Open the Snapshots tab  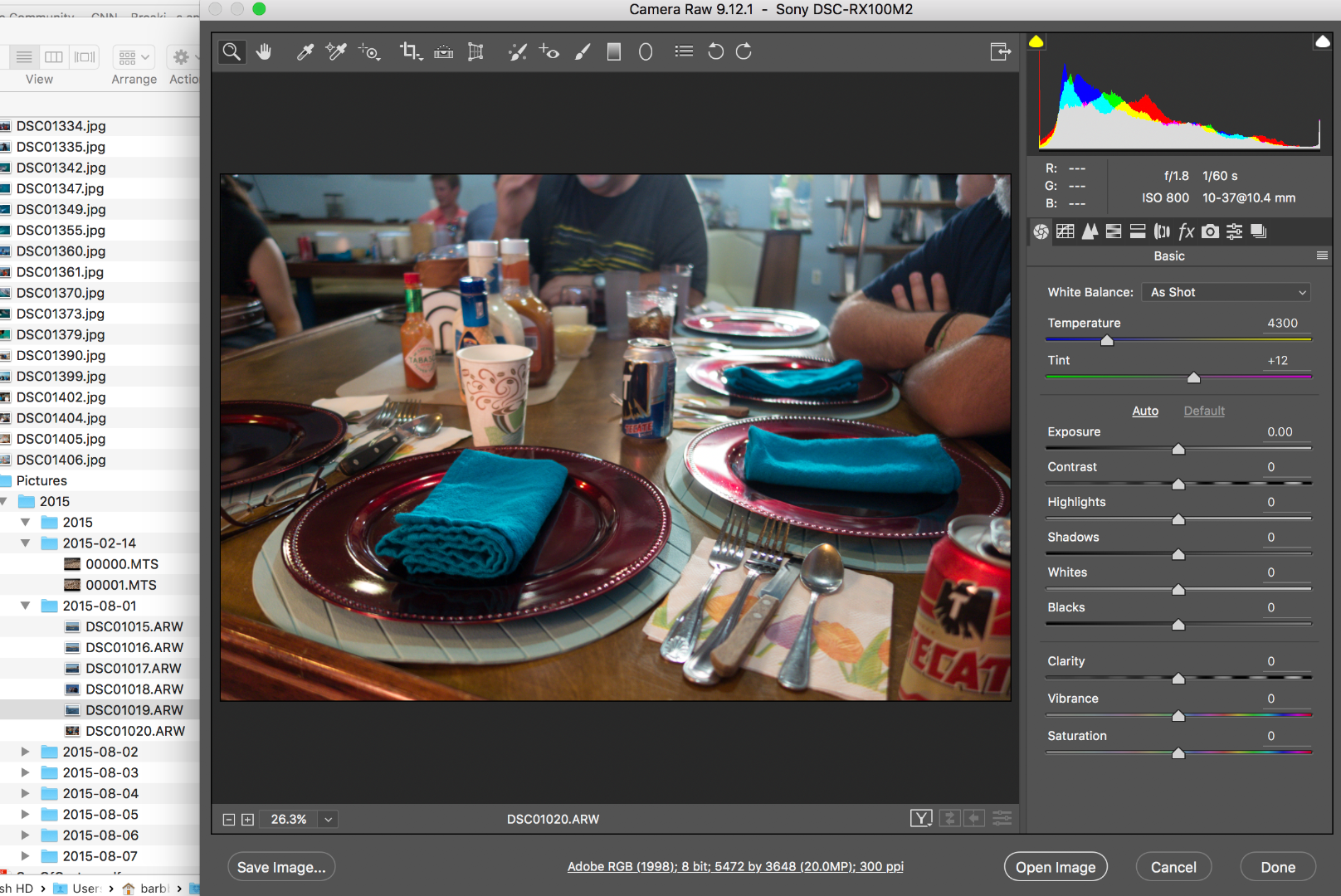pyautogui.click(x=1259, y=231)
